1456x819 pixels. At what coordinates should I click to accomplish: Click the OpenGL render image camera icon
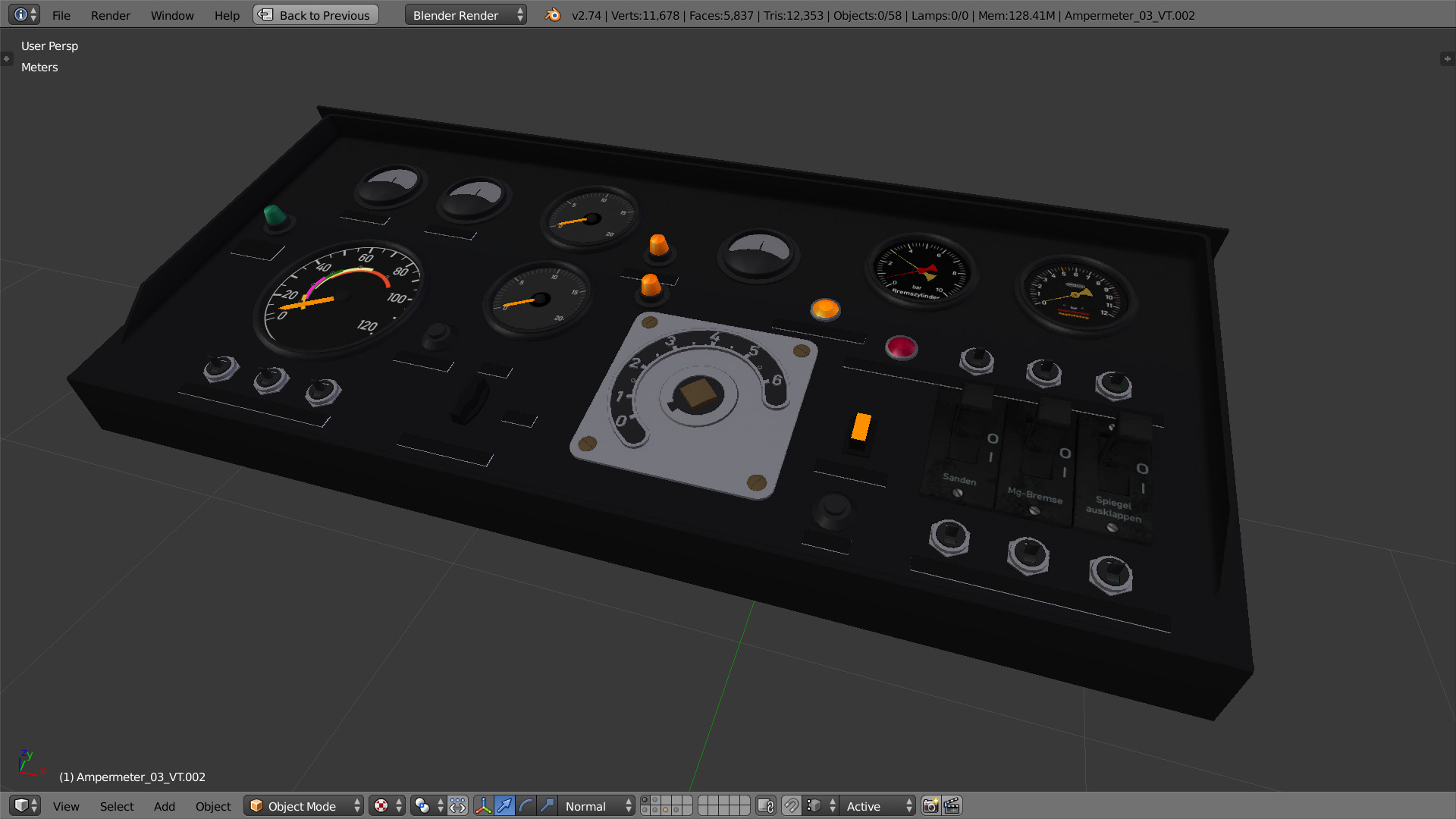coord(930,805)
